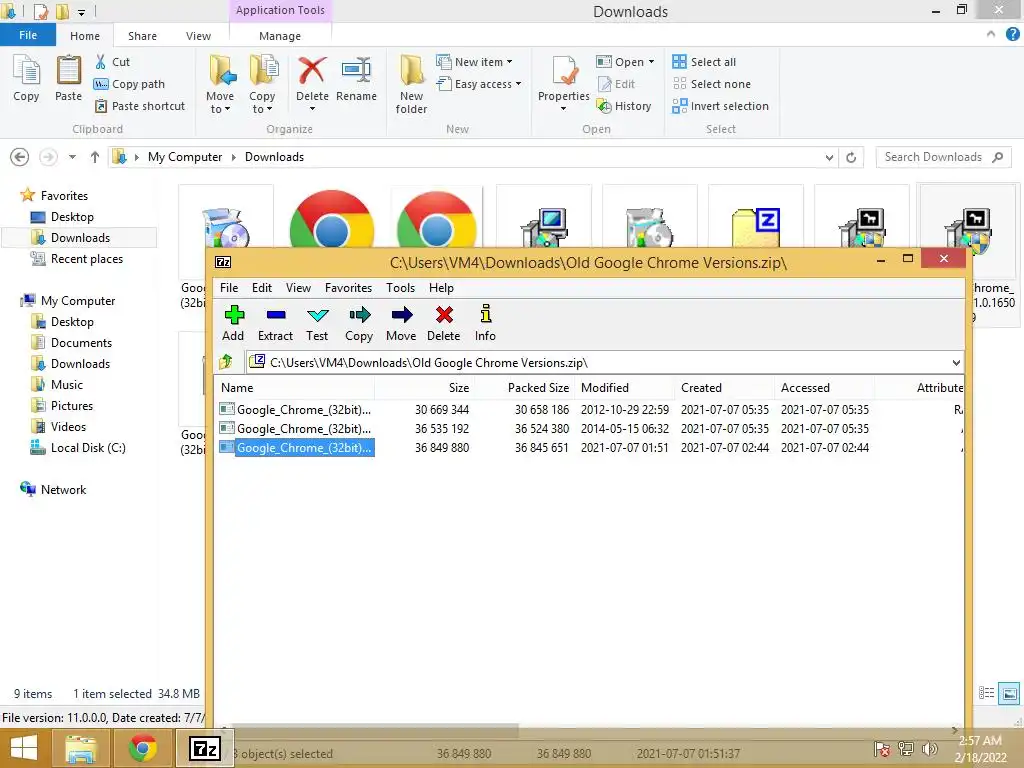
Task: Click the Paste icon in Explorer ribbon
Action: [x=69, y=78]
